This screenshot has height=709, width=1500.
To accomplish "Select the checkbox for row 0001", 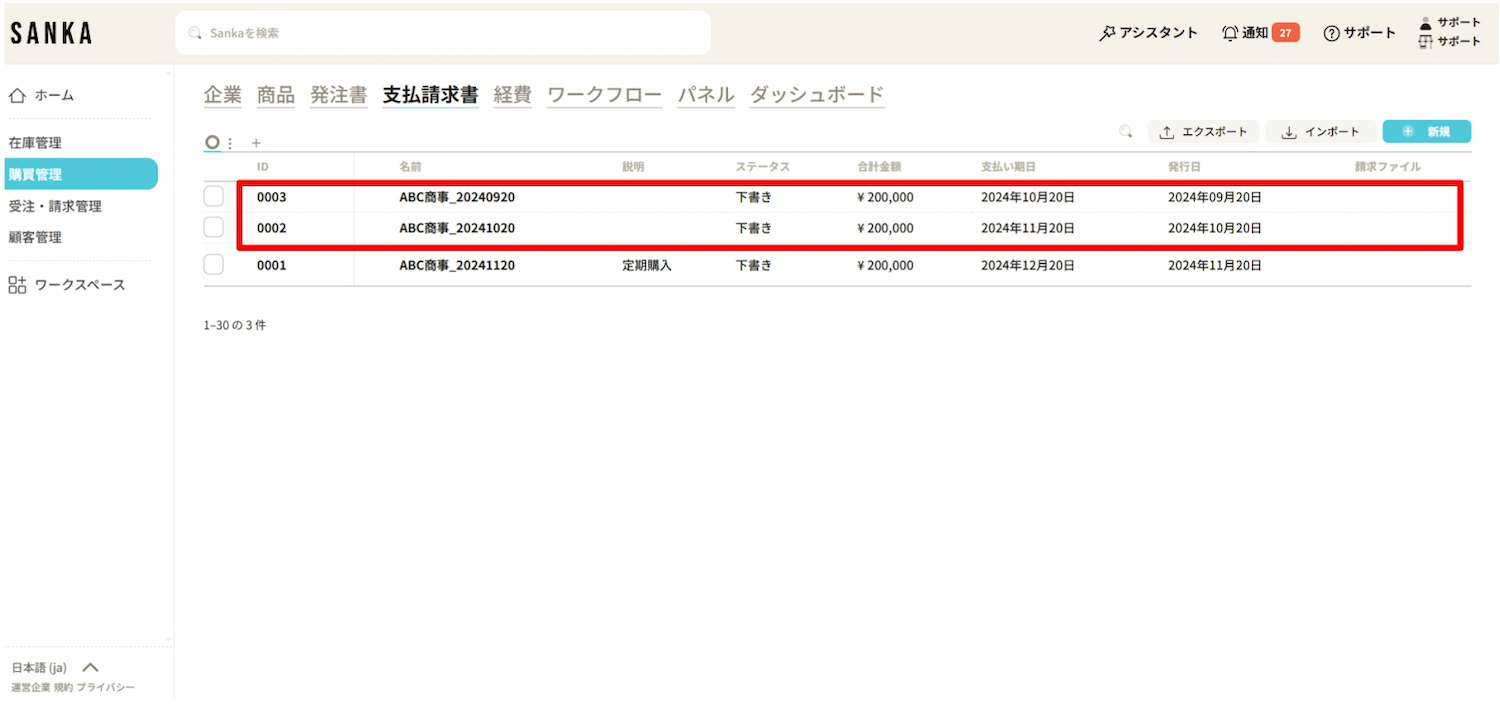I will (214, 265).
